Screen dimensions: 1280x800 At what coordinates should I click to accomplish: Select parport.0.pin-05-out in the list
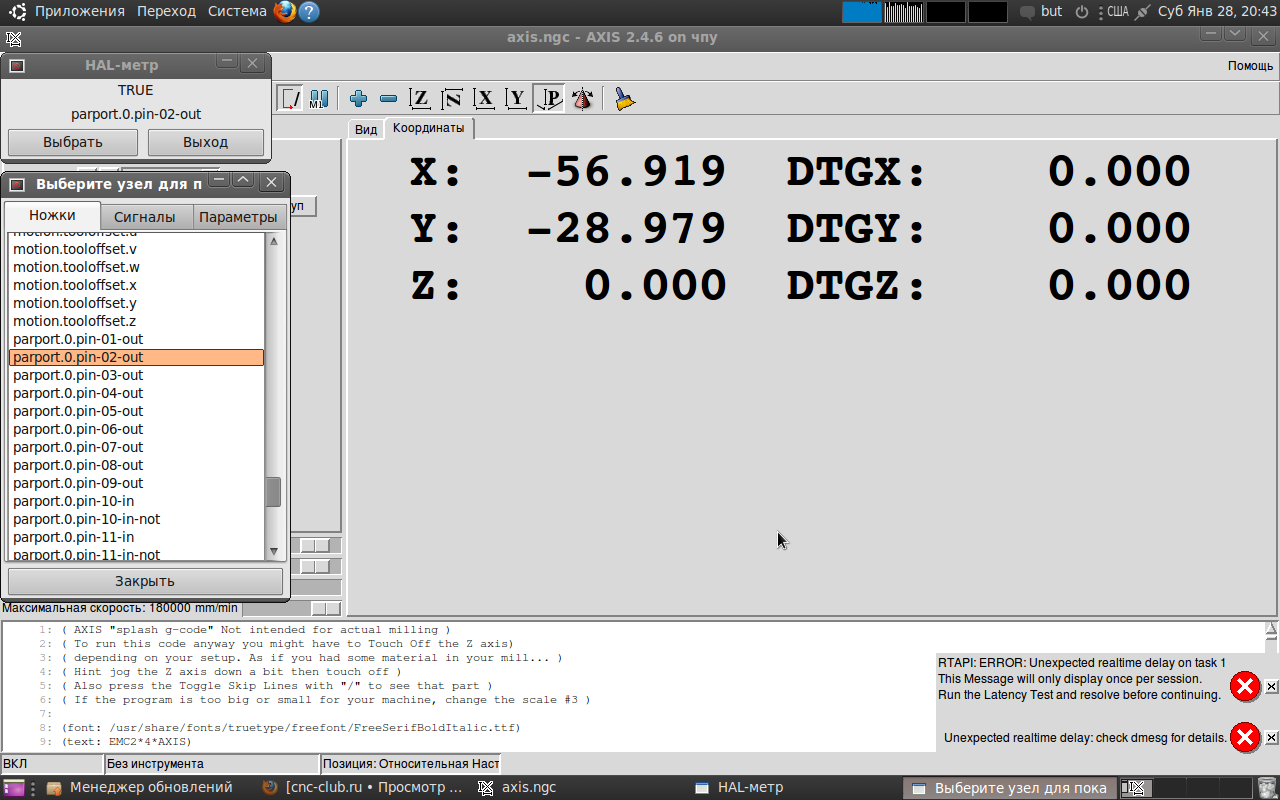136,411
